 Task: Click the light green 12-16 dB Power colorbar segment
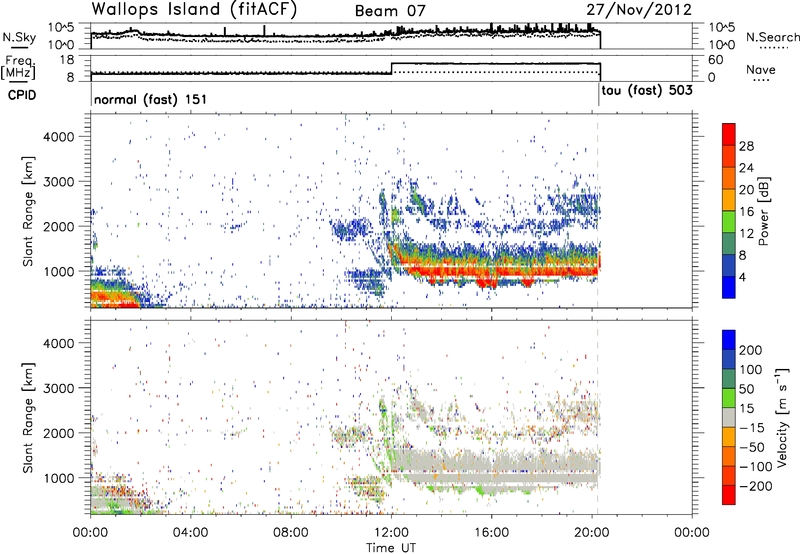tap(729, 220)
